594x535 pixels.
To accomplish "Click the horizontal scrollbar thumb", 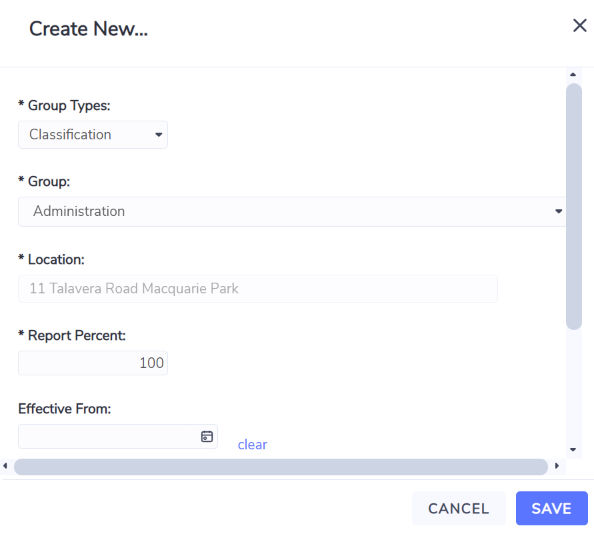I will [x=281, y=466].
